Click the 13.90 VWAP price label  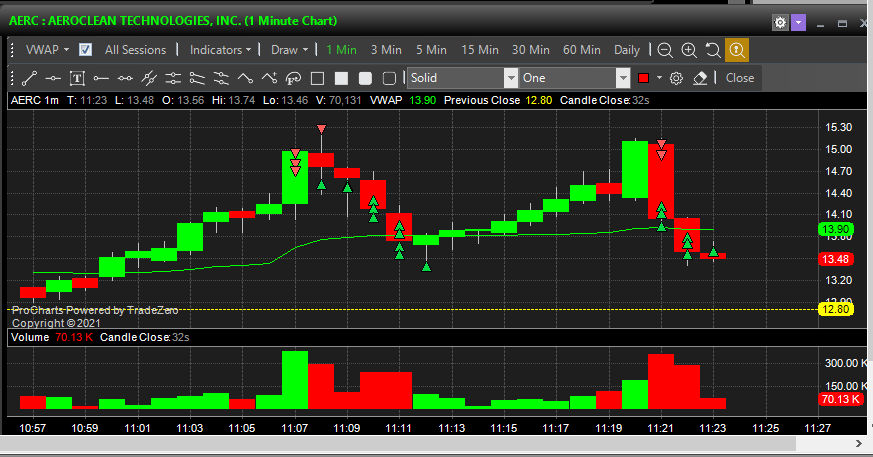(x=836, y=229)
